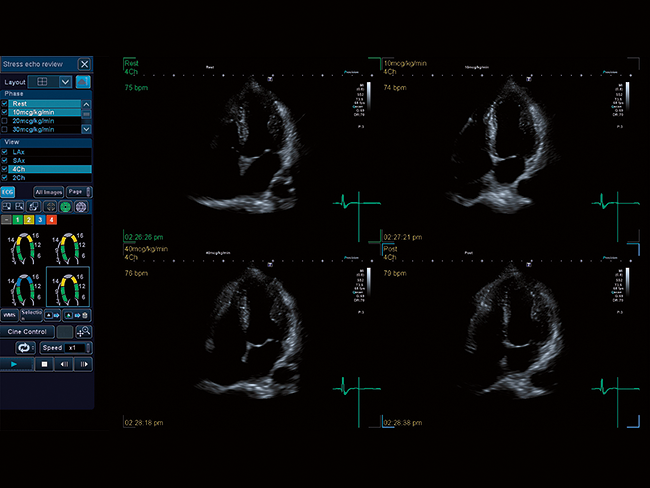Toggle the 2Ch view checkbox
Screen dimensions: 650x488
[x=5, y=177]
